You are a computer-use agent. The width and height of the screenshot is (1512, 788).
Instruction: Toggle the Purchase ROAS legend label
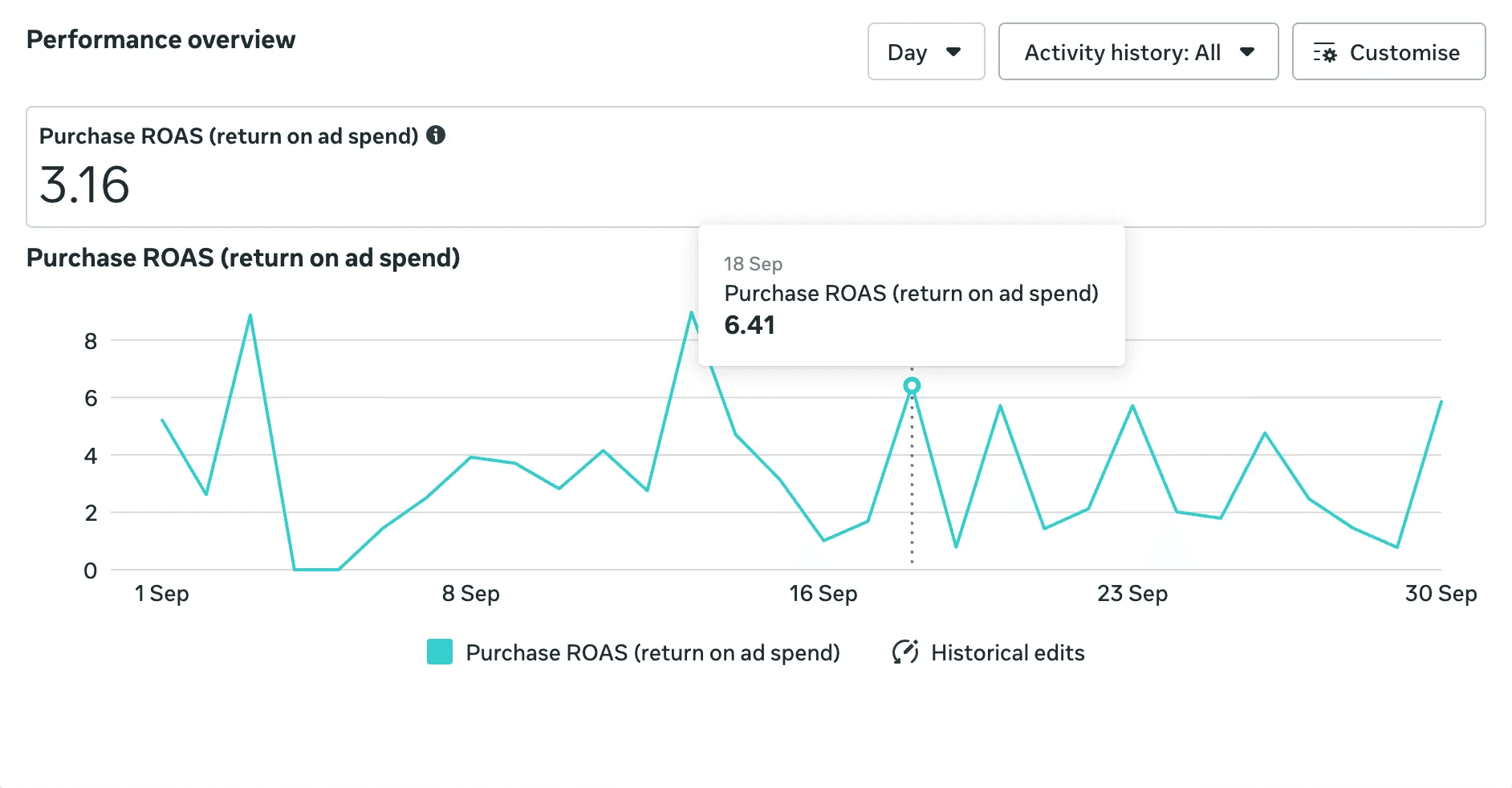click(652, 652)
